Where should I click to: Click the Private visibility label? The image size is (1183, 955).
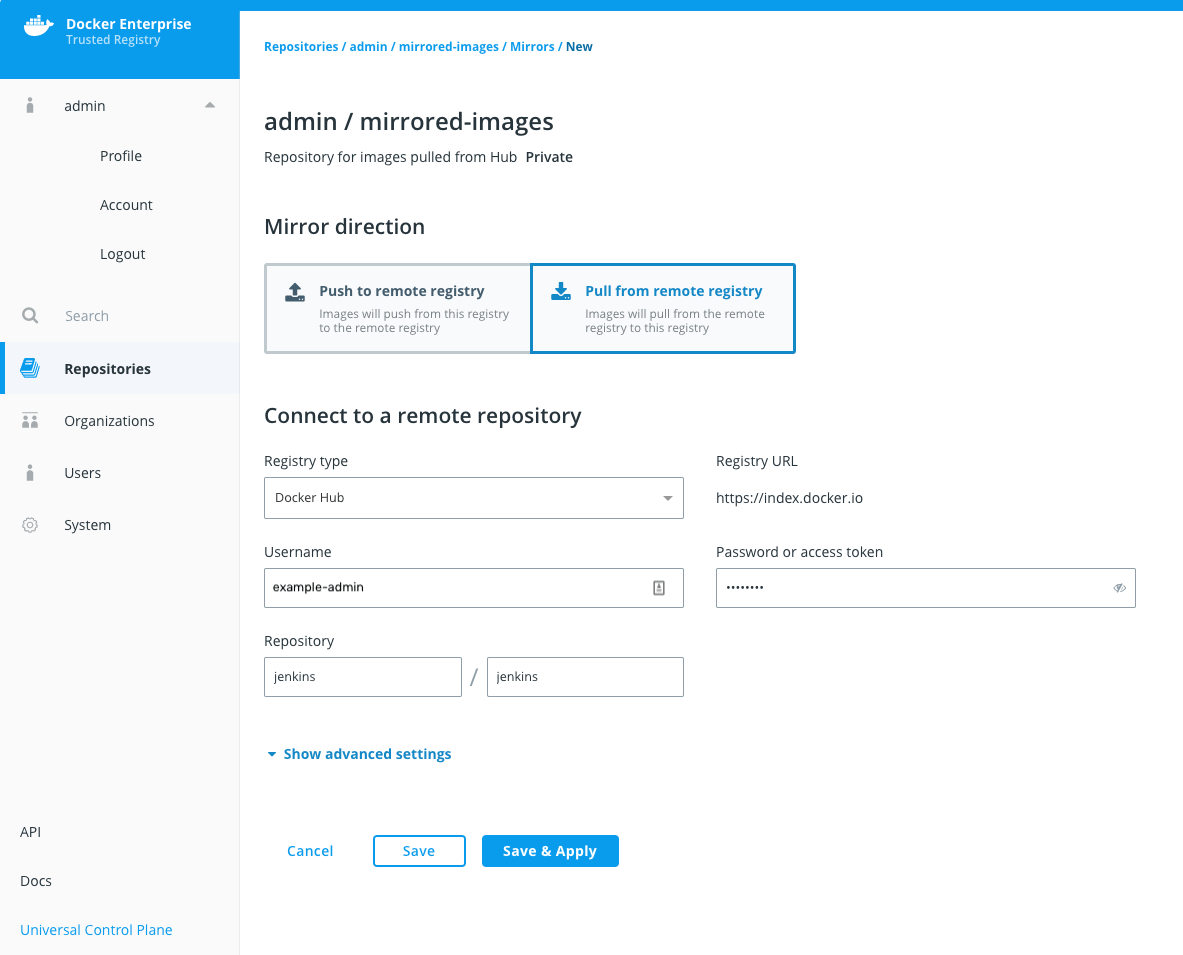click(x=549, y=157)
